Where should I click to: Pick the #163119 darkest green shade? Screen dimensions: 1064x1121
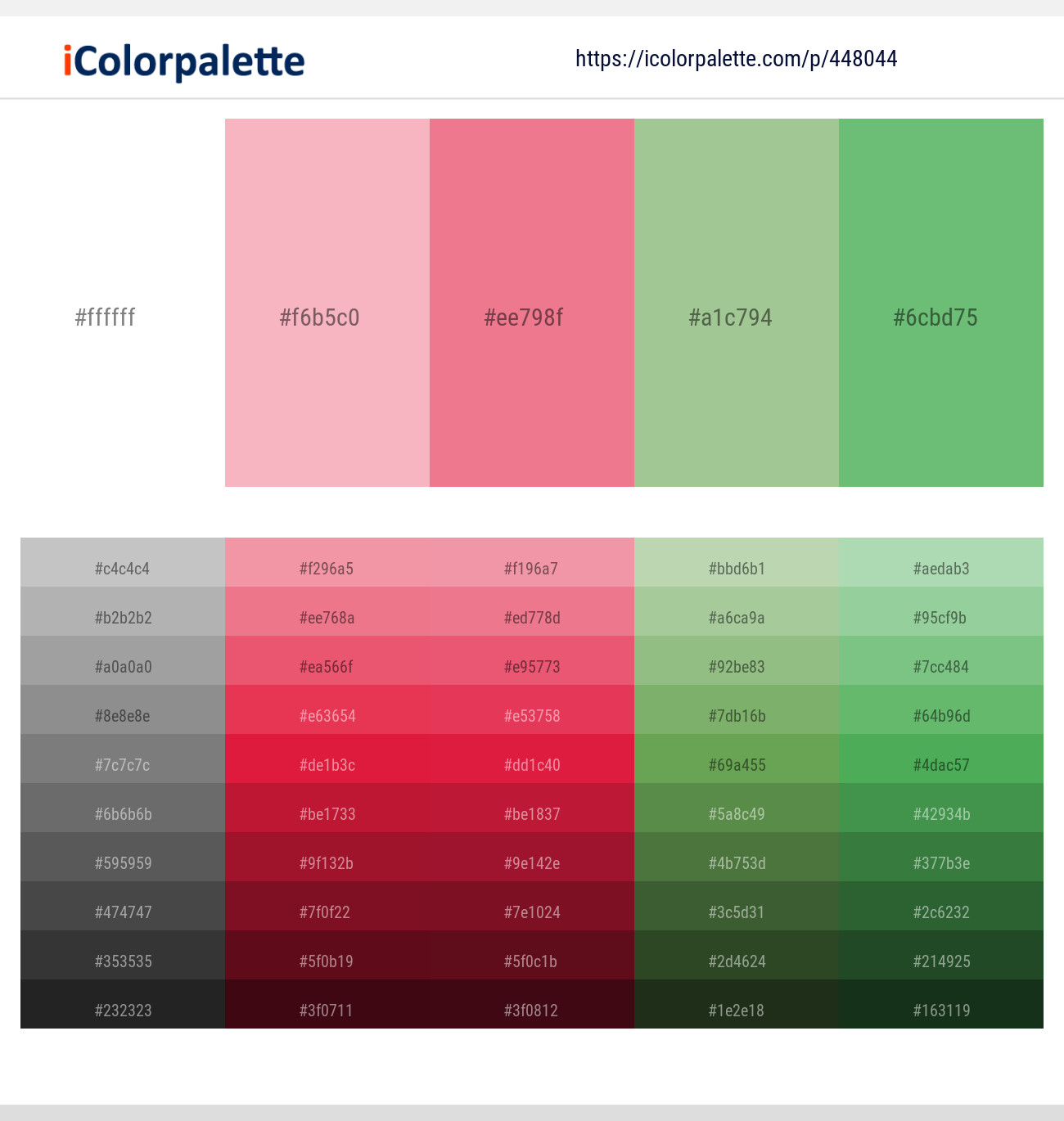click(x=941, y=1004)
